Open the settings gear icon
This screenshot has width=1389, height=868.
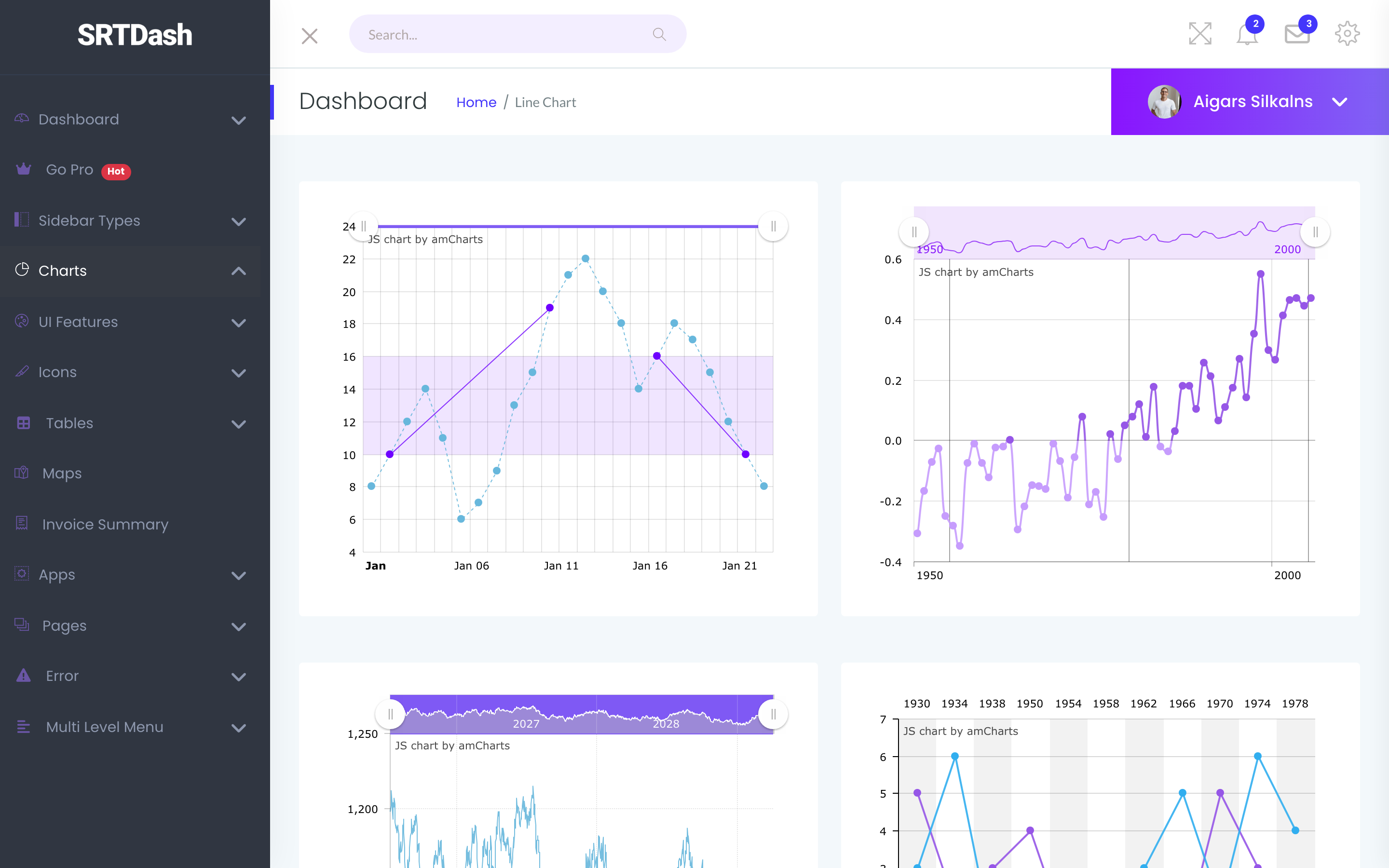click(x=1347, y=33)
